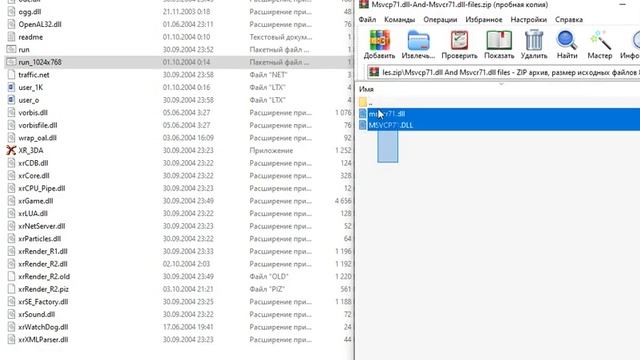Click the XR_3DA application icon
Viewport: 640px width, 360px height.
tap(11, 151)
